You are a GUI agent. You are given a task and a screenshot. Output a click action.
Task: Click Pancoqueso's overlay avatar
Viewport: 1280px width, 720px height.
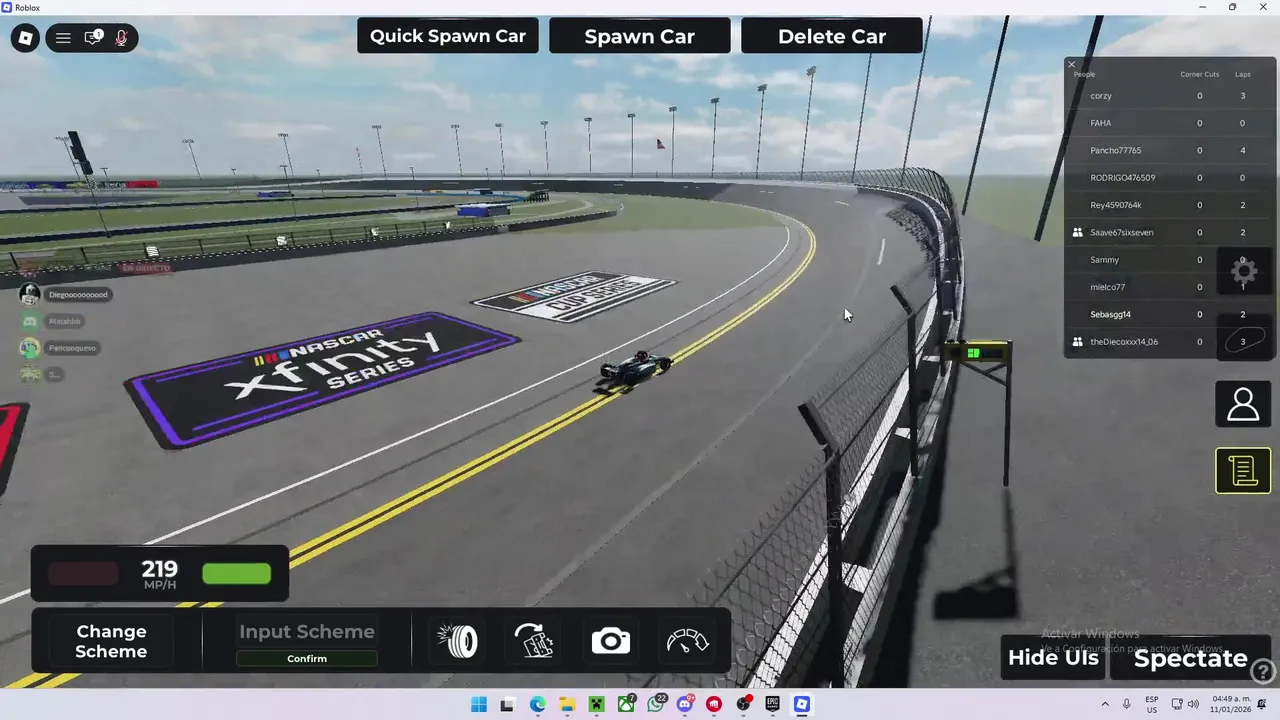30,348
